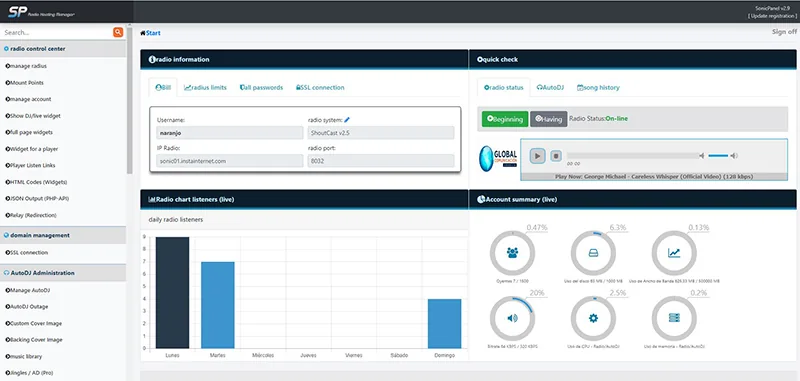This screenshot has height=381, width=800.
Task: Collapse the domain management section
Action: [63, 236]
